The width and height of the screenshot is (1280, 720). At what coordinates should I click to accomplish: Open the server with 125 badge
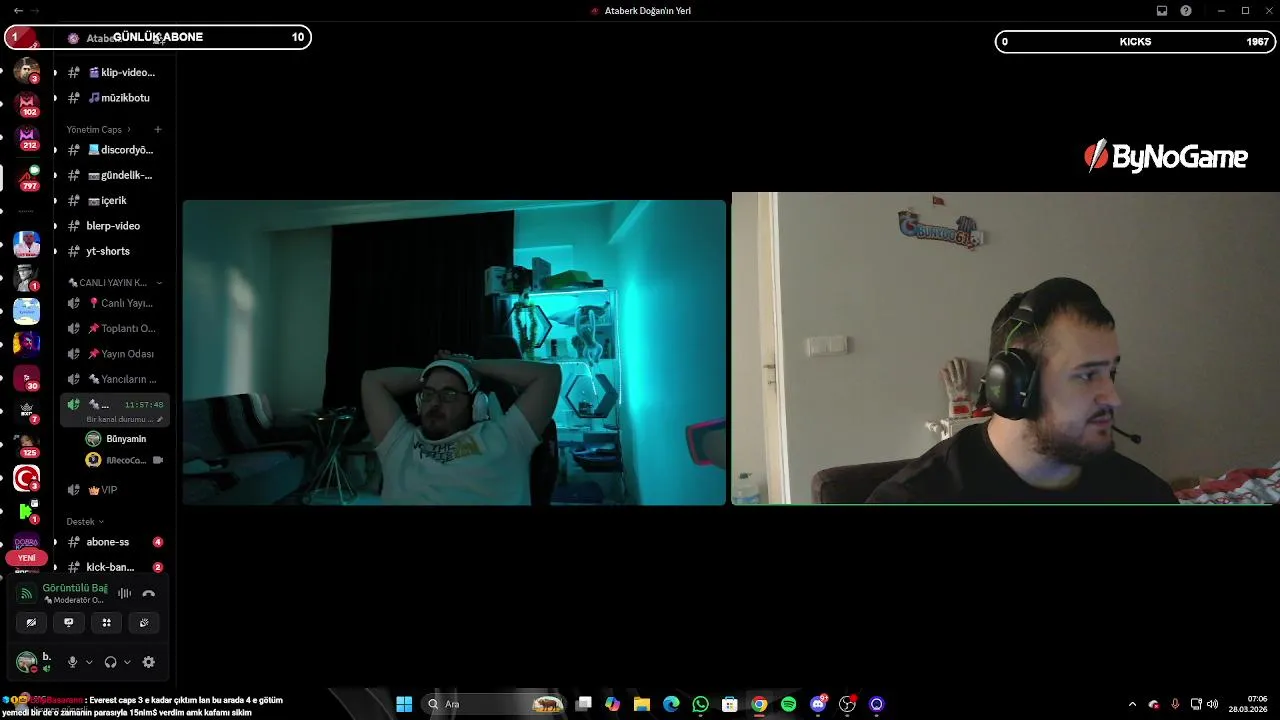pyautogui.click(x=27, y=445)
